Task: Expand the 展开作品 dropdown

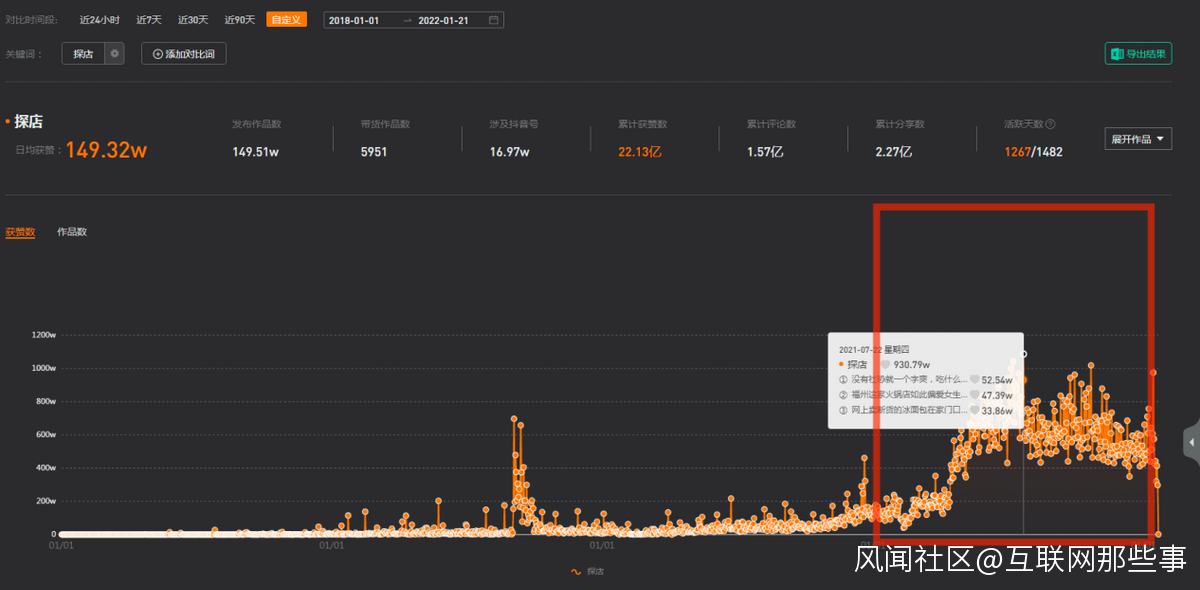Action: click(1138, 139)
